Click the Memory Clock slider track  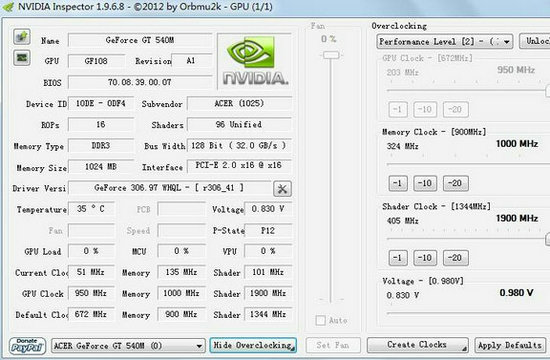pyautogui.click(x=468, y=164)
